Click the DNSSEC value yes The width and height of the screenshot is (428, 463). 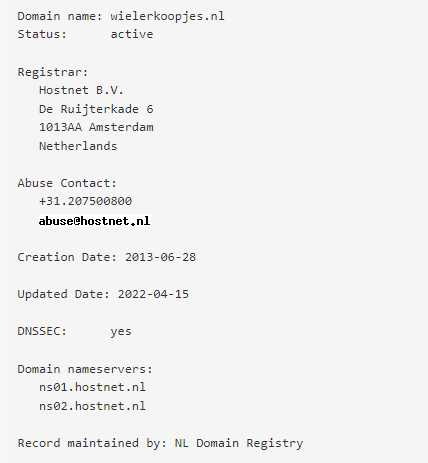(x=121, y=332)
